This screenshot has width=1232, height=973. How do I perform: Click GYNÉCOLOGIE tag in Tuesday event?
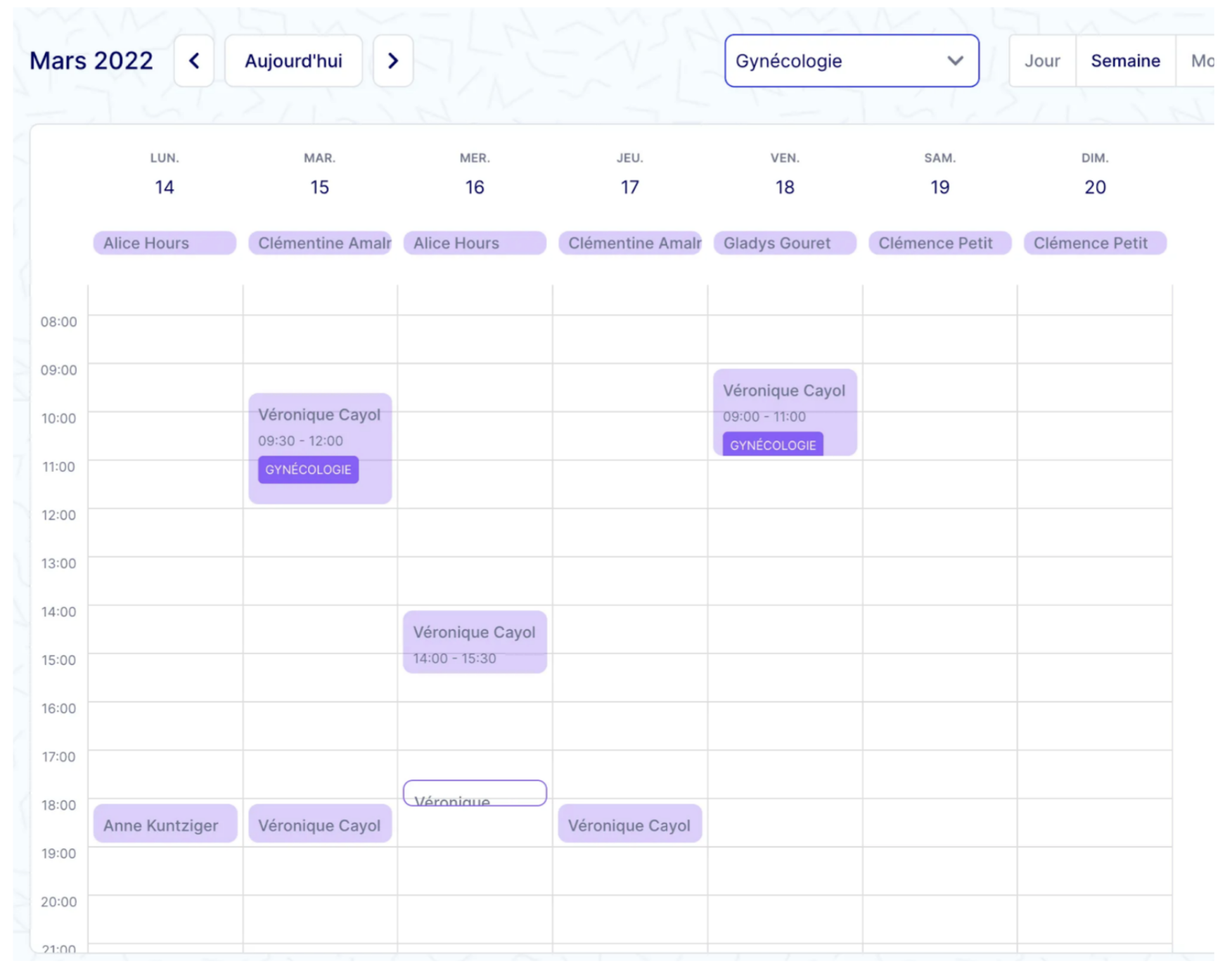[x=308, y=470]
